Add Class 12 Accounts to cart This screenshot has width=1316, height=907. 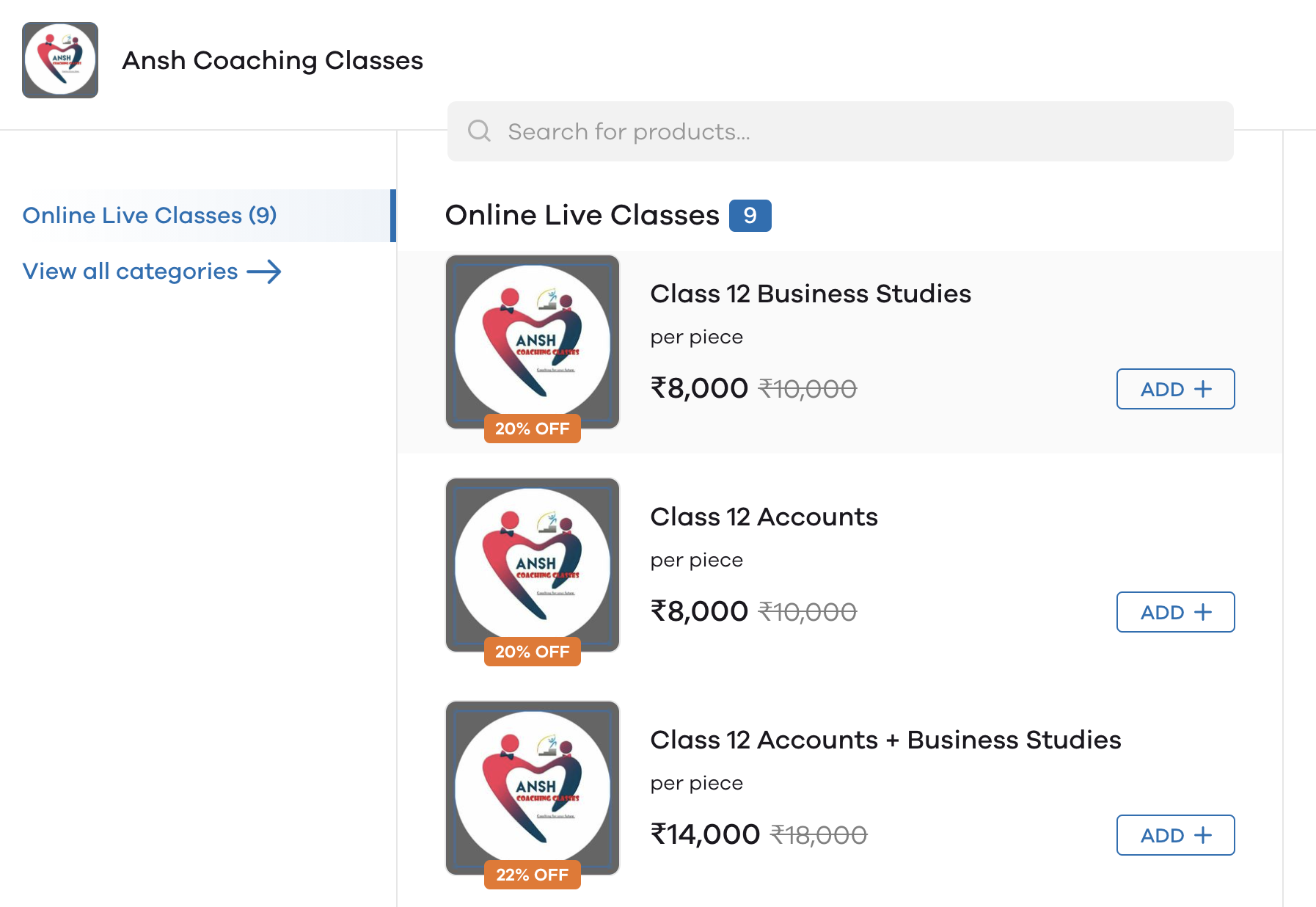(1174, 611)
